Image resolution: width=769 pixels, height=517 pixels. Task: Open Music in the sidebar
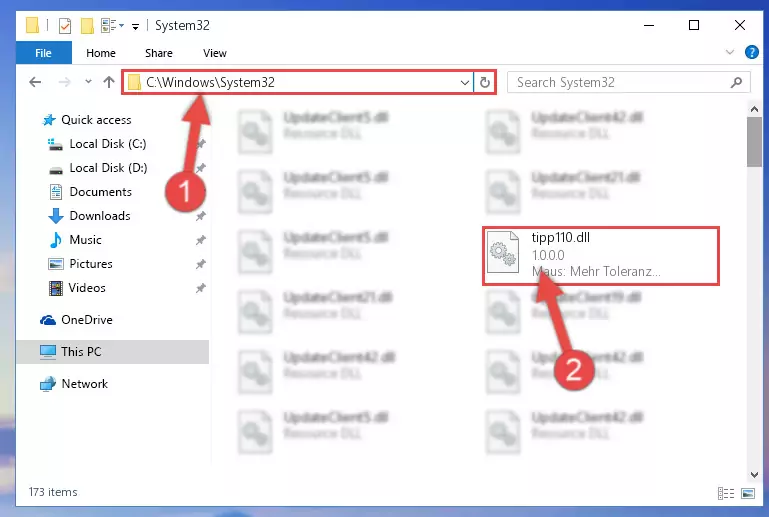pos(85,240)
